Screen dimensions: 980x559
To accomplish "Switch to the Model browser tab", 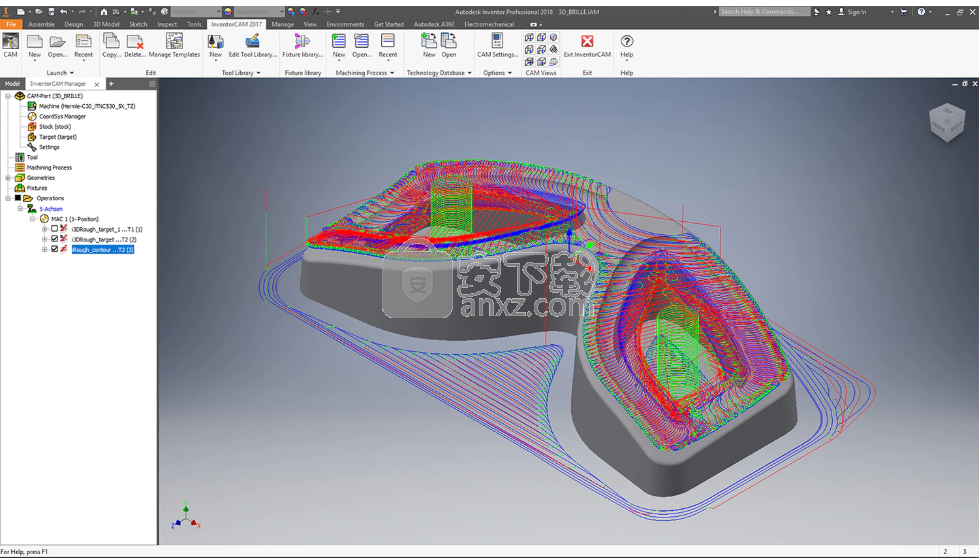I will [x=12, y=84].
